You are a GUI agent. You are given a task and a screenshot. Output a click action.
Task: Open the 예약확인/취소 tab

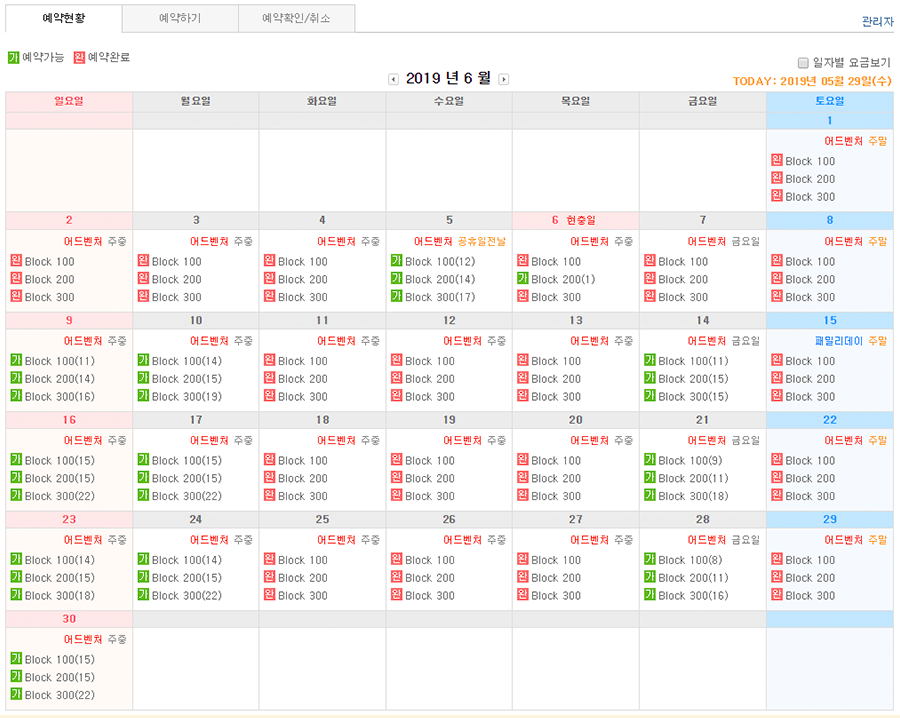point(296,18)
